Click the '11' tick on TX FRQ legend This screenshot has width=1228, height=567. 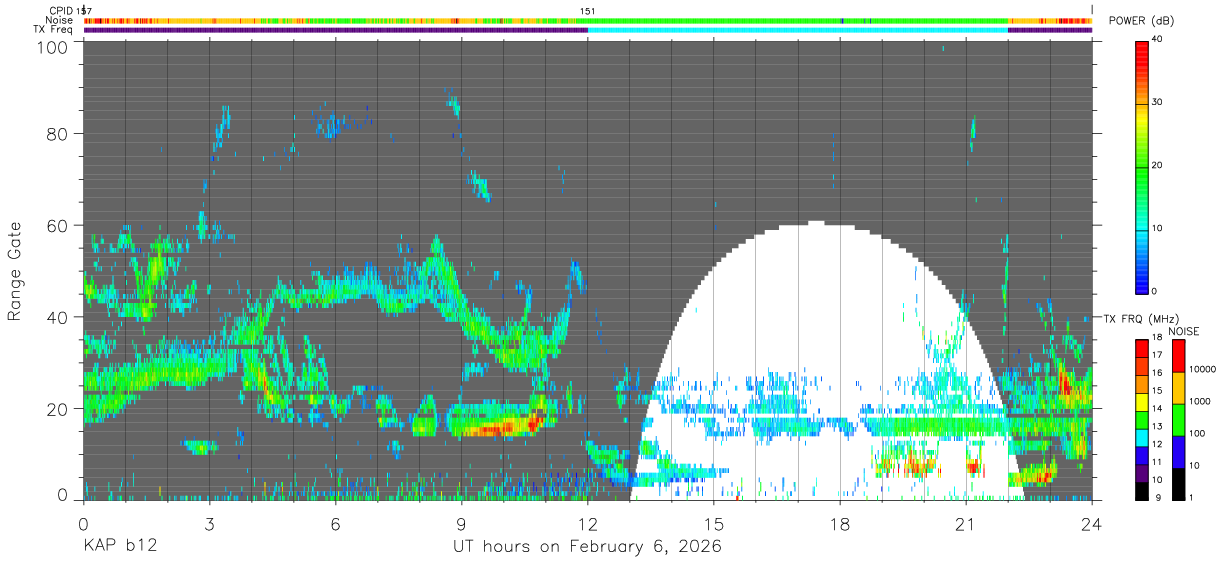tap(1157, 462)
